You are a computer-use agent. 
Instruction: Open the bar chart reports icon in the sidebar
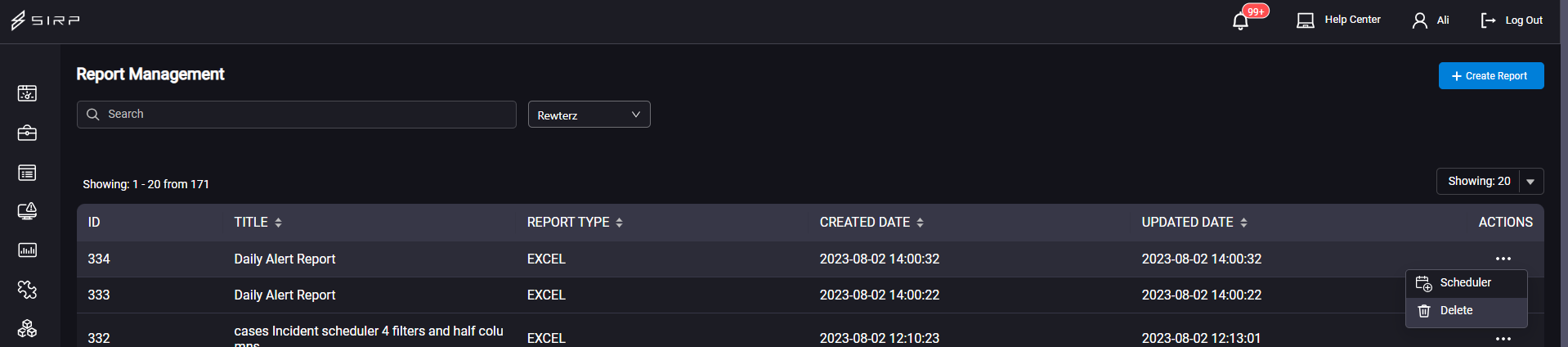pos(27,250)
